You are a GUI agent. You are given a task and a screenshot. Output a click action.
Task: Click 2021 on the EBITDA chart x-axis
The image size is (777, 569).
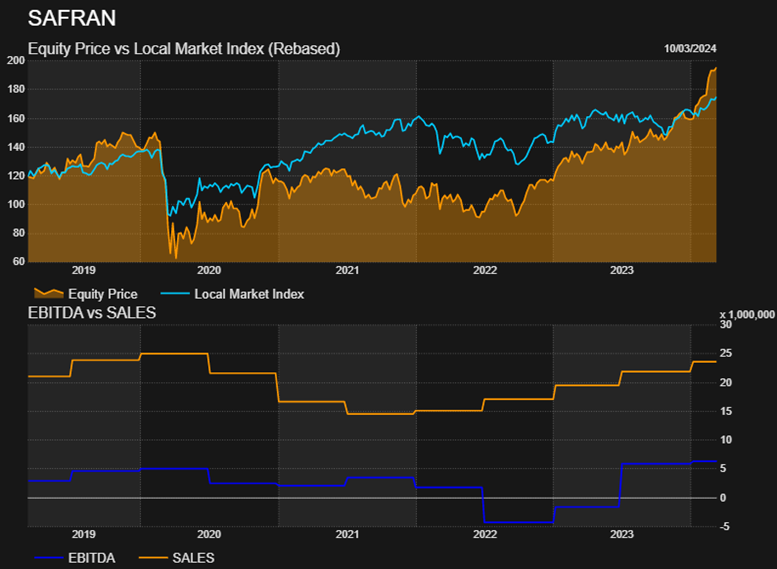tap(347, 534)
